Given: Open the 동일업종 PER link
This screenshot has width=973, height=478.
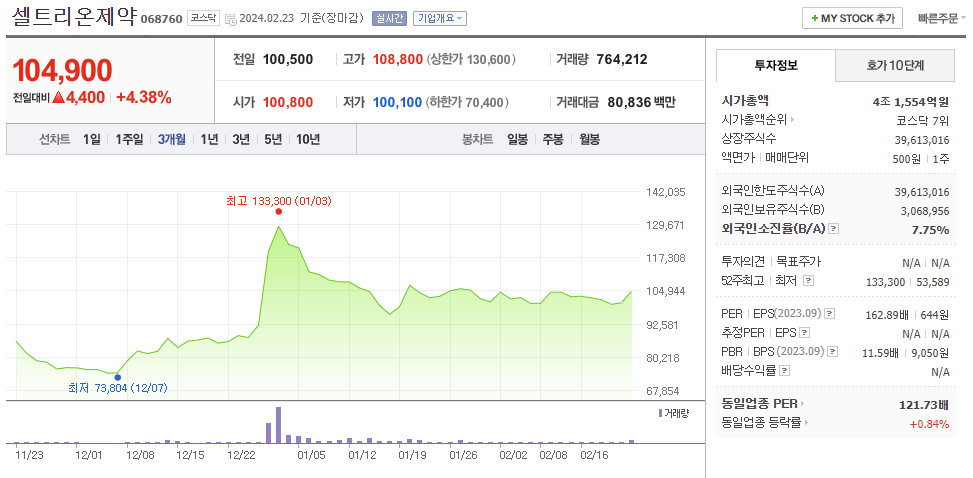Looking at the screenshot, I should point(759,404).
